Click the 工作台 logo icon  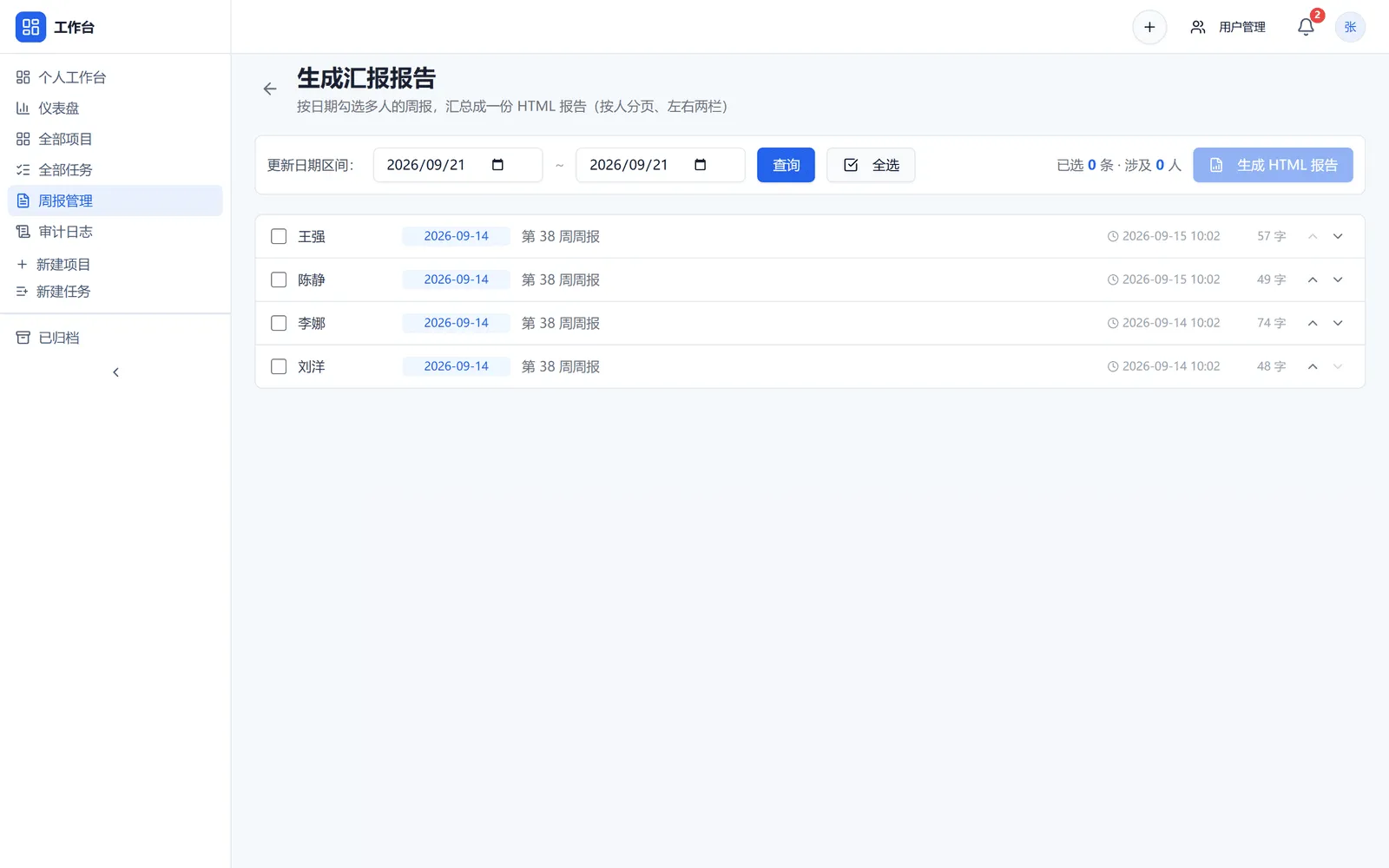click(30, 27)
